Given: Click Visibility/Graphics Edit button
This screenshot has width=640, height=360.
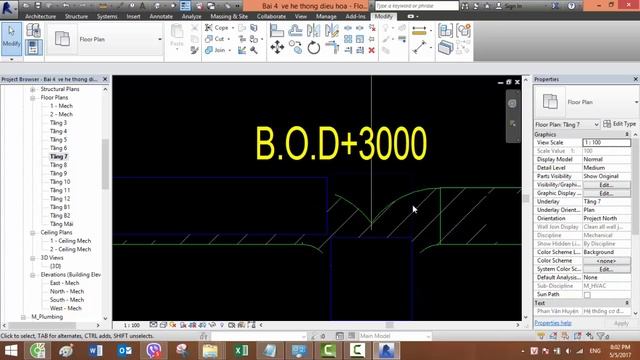Looking at the screenshot, I should (607, 185).
